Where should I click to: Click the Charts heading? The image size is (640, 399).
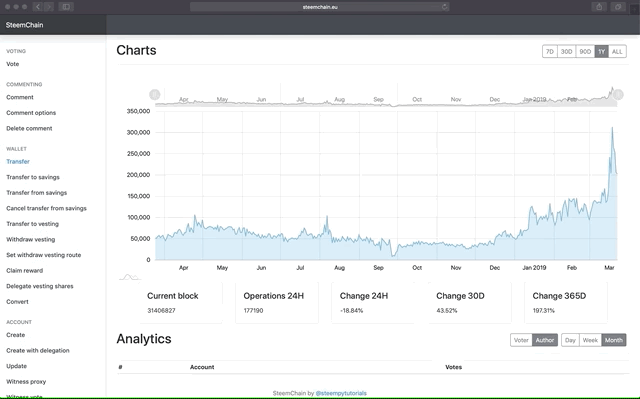tap(136, 50)
